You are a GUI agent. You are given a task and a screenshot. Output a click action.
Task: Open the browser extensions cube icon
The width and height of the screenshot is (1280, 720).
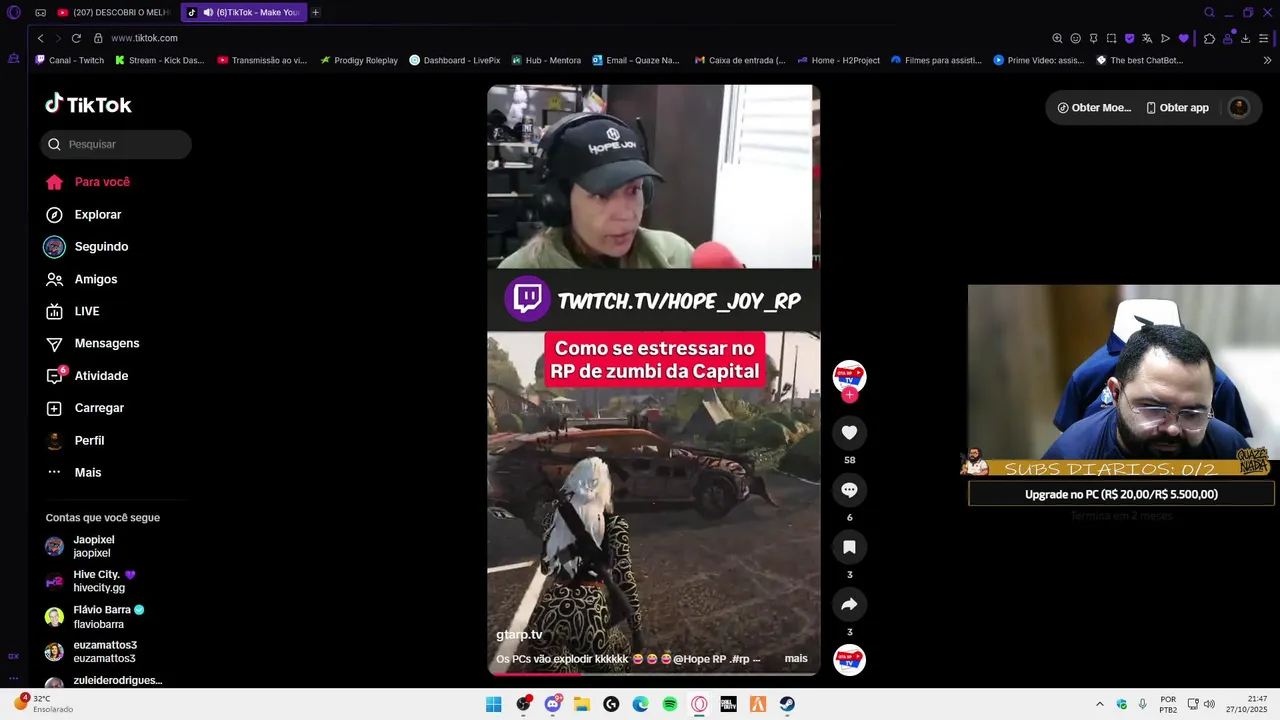click(x=1209, y=38)
